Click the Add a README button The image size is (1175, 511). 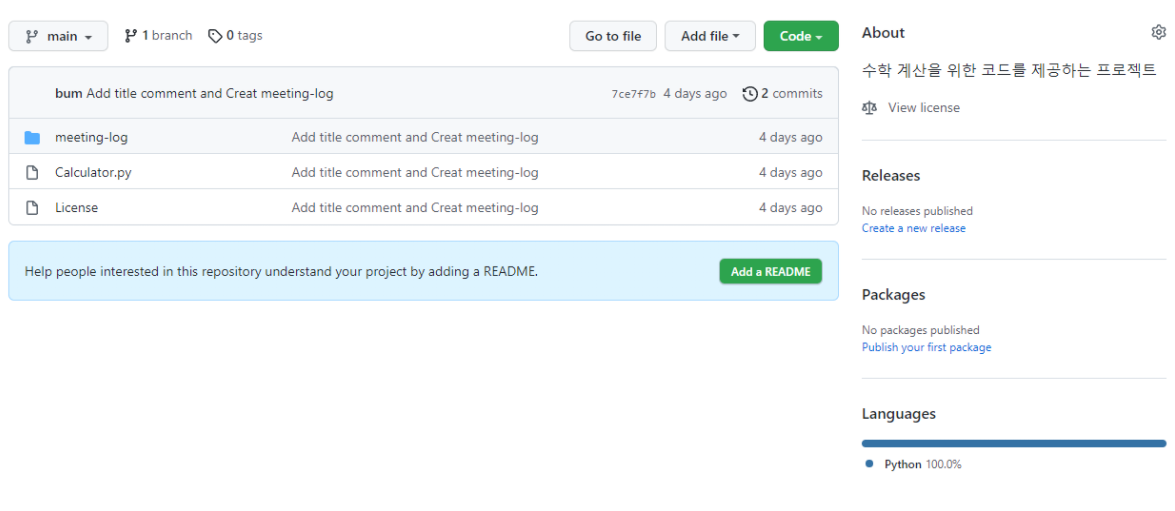[x=770, y=271]
